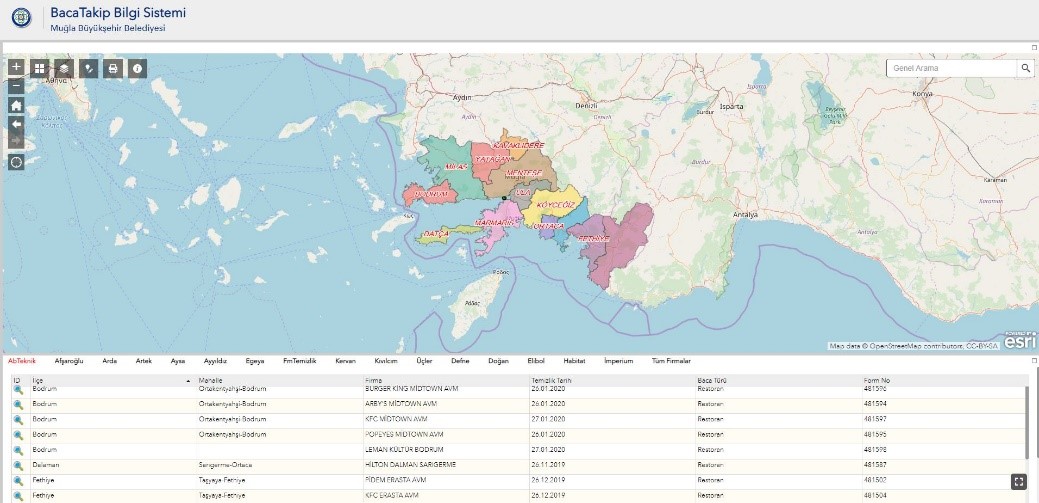Open the map layers list icon
Screen dimensions: 1039x503
tap(64, 68)
